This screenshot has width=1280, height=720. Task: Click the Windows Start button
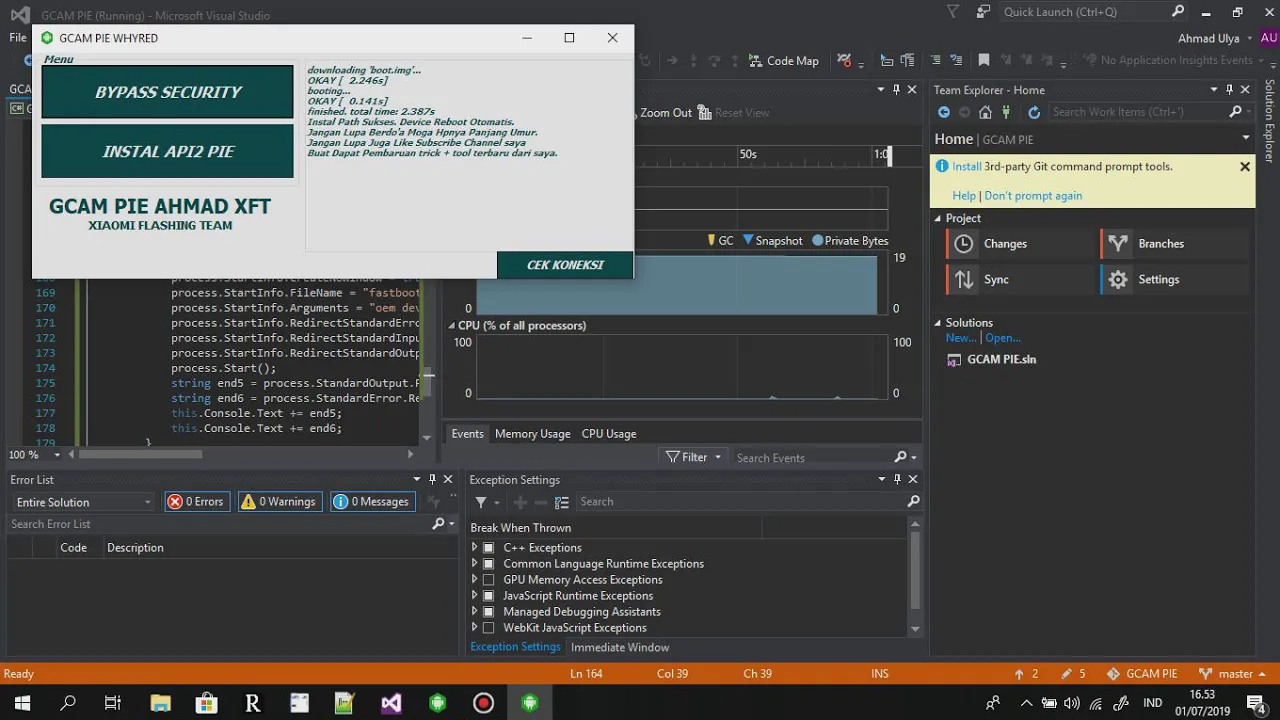pyautogui.click(x=22, y=703)
